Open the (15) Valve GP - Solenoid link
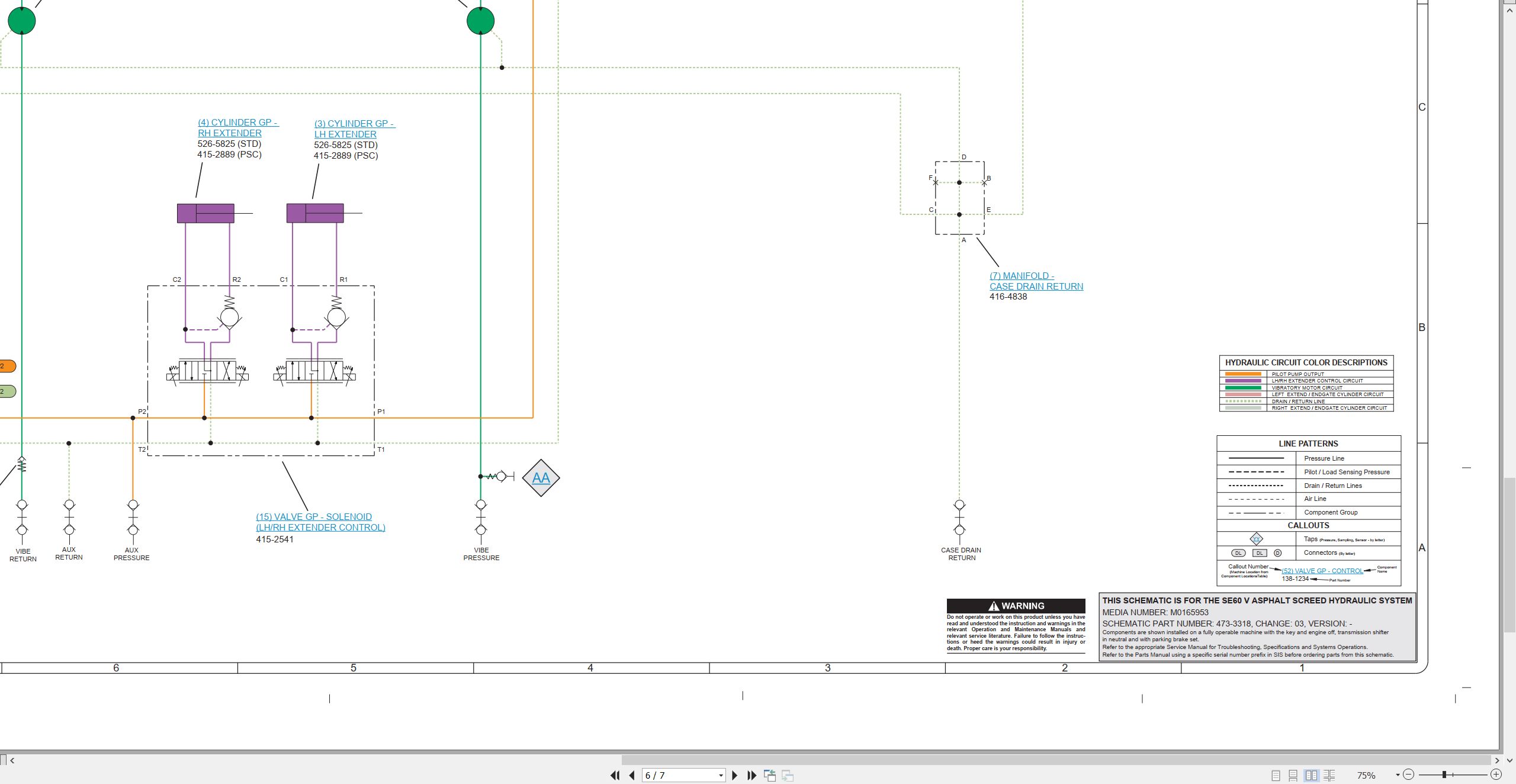The width and height of the screenshot is (1516, 784). pyautogui.click(x=320, y=522)
